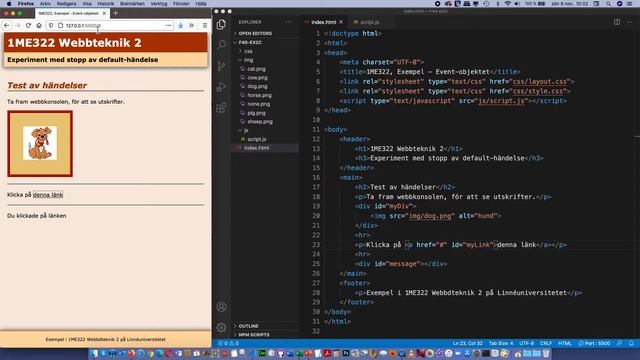
Task: Open the editor More Actions ellipsis
Action: click(630, 22)
